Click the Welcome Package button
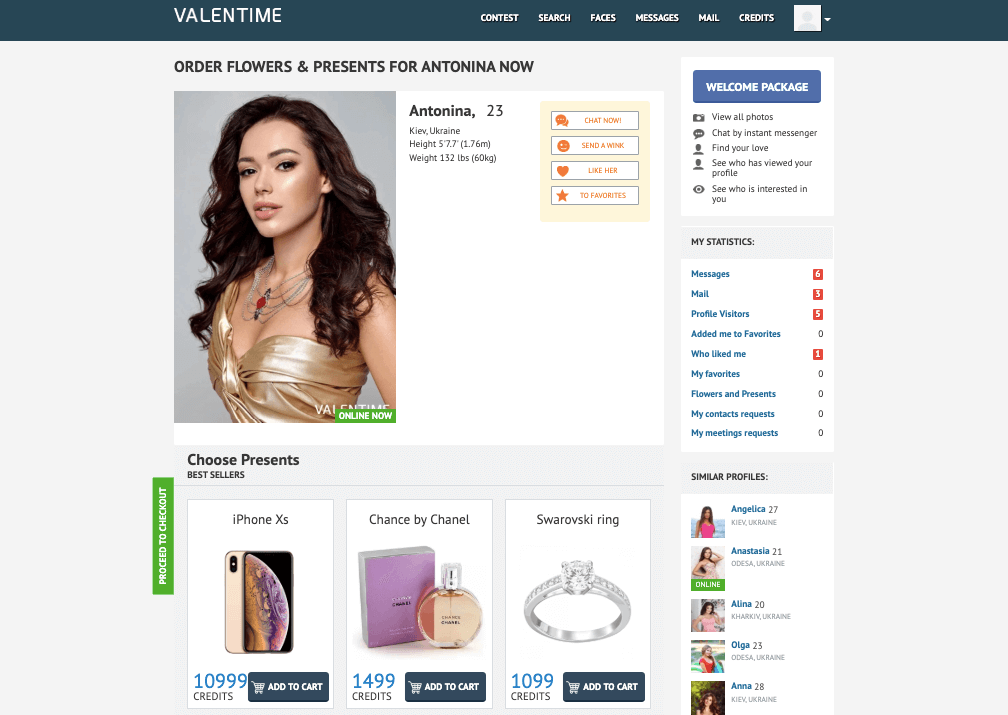 coord(757,87)
